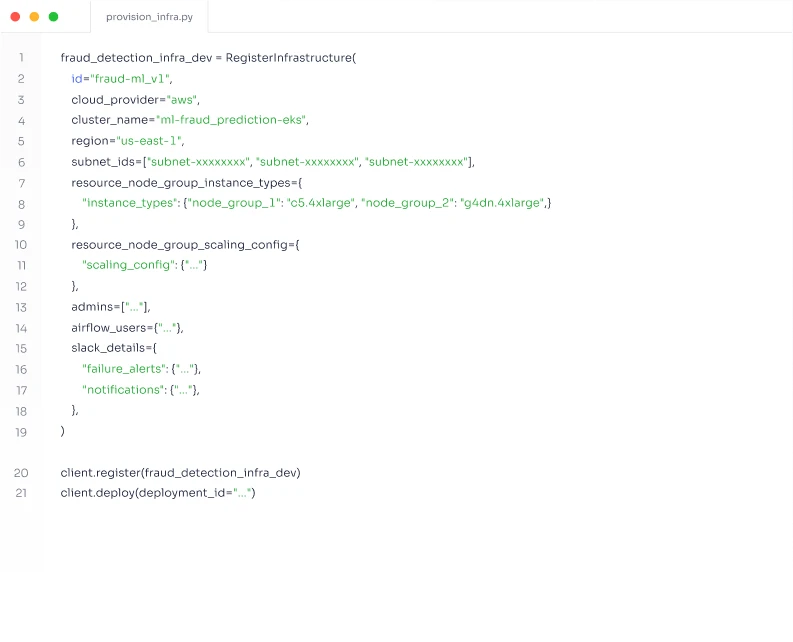This screenshot has height=642, width=793.
Task: Click line number 1 in the gutter
Action: pos(21,58)
